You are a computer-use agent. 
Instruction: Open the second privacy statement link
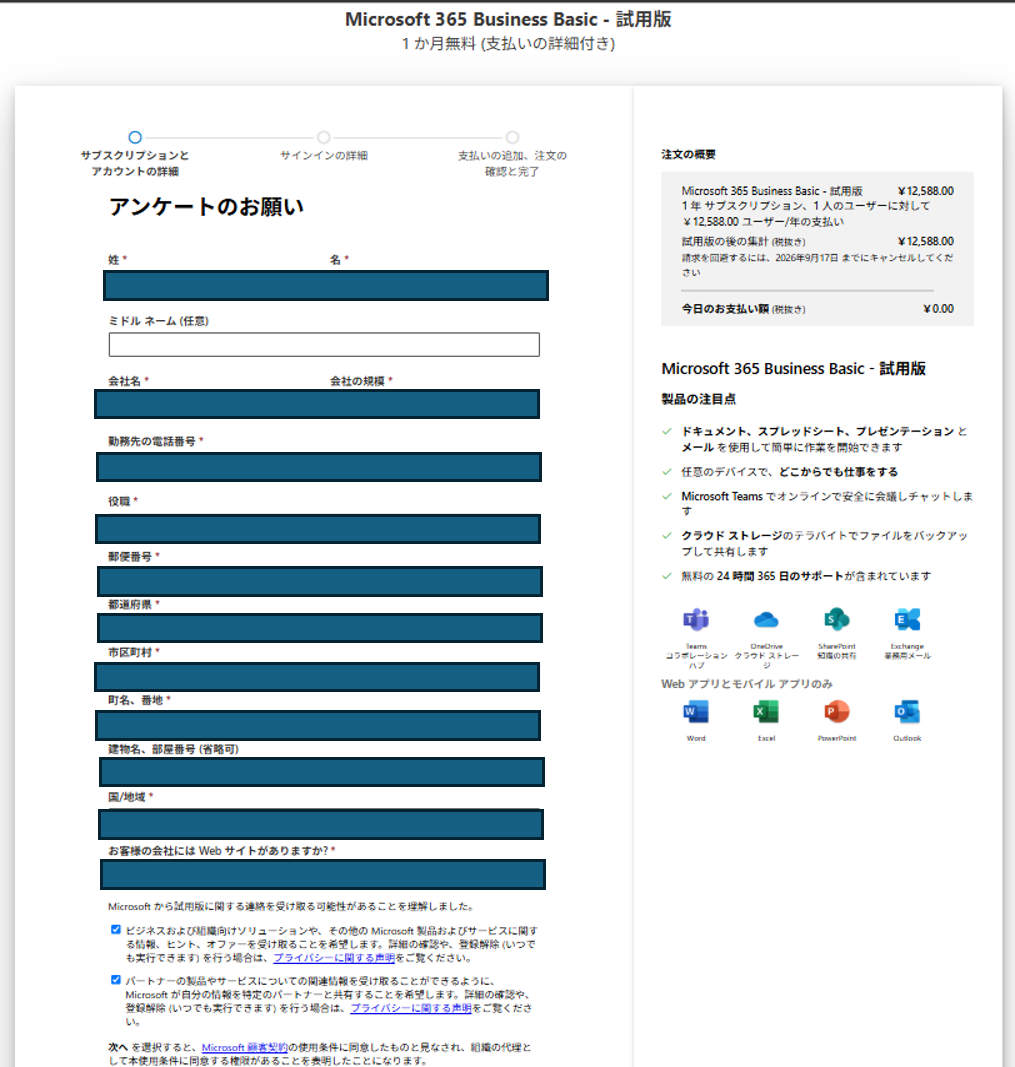411,1008
